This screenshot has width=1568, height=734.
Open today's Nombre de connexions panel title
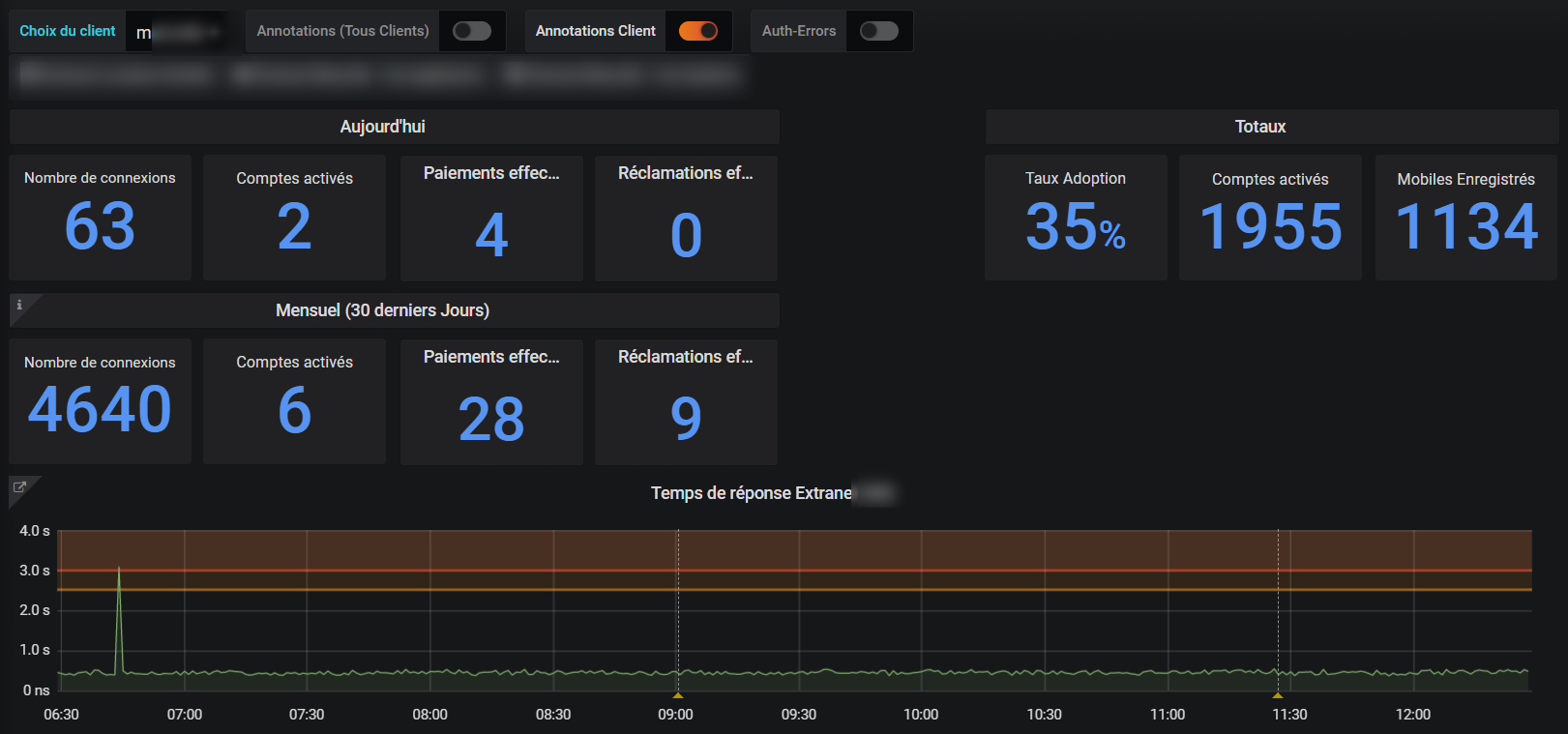pyautogui.click(x=100, y=178)
